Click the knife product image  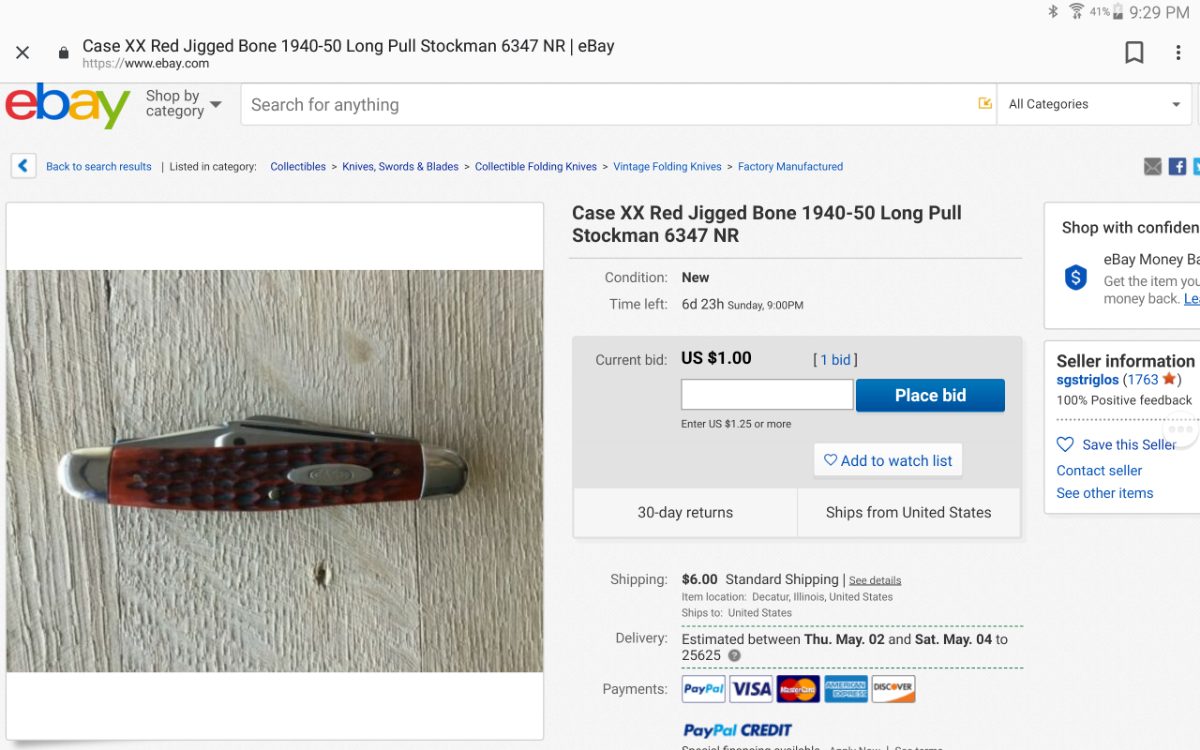pyautogui.click(x=275, y=471)
